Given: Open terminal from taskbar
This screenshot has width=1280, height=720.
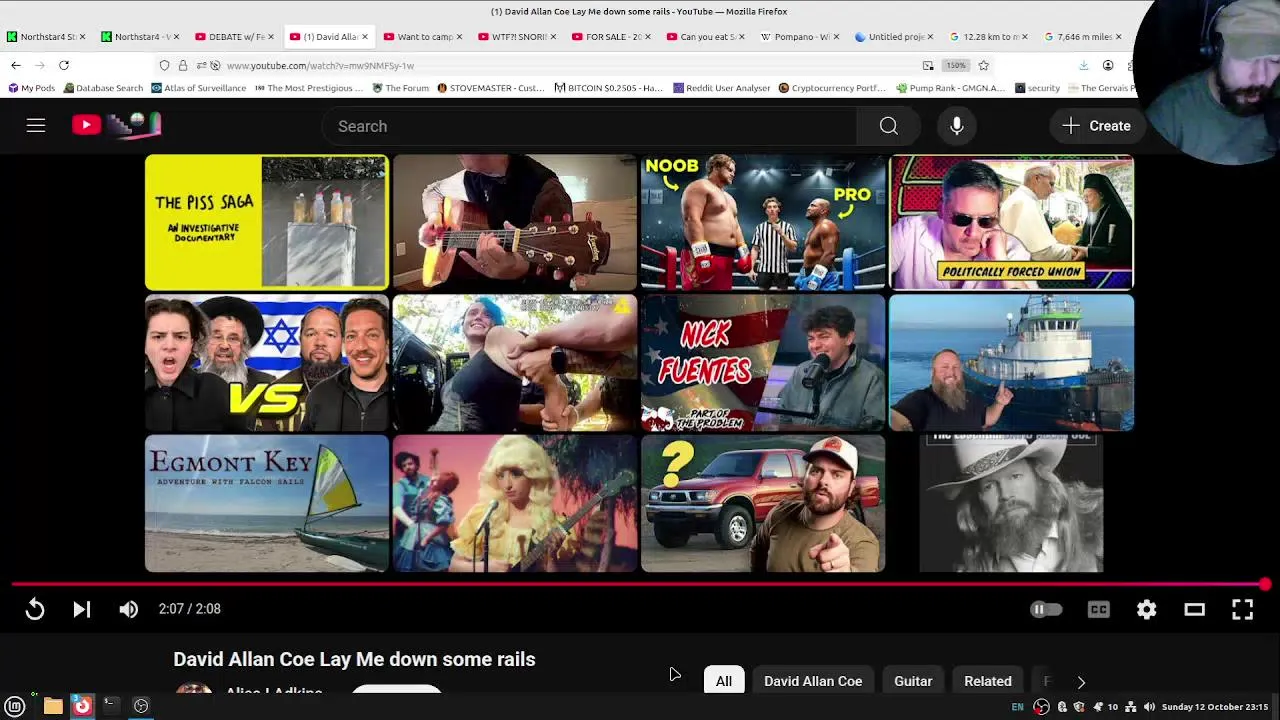Looking at the screenshot, I should click(x=111, y=706).
